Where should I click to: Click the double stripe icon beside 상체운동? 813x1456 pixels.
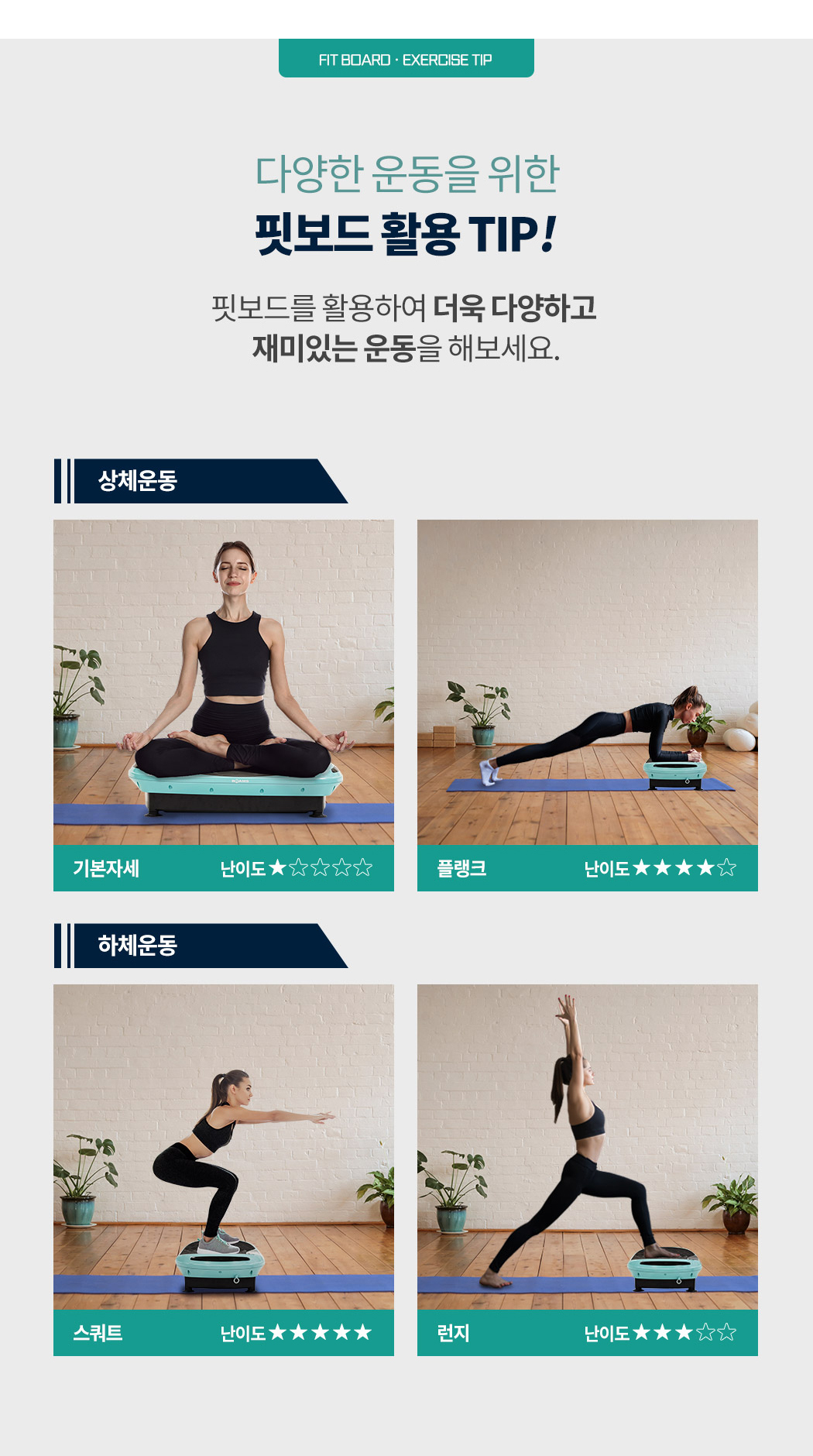tap(63, 481)
